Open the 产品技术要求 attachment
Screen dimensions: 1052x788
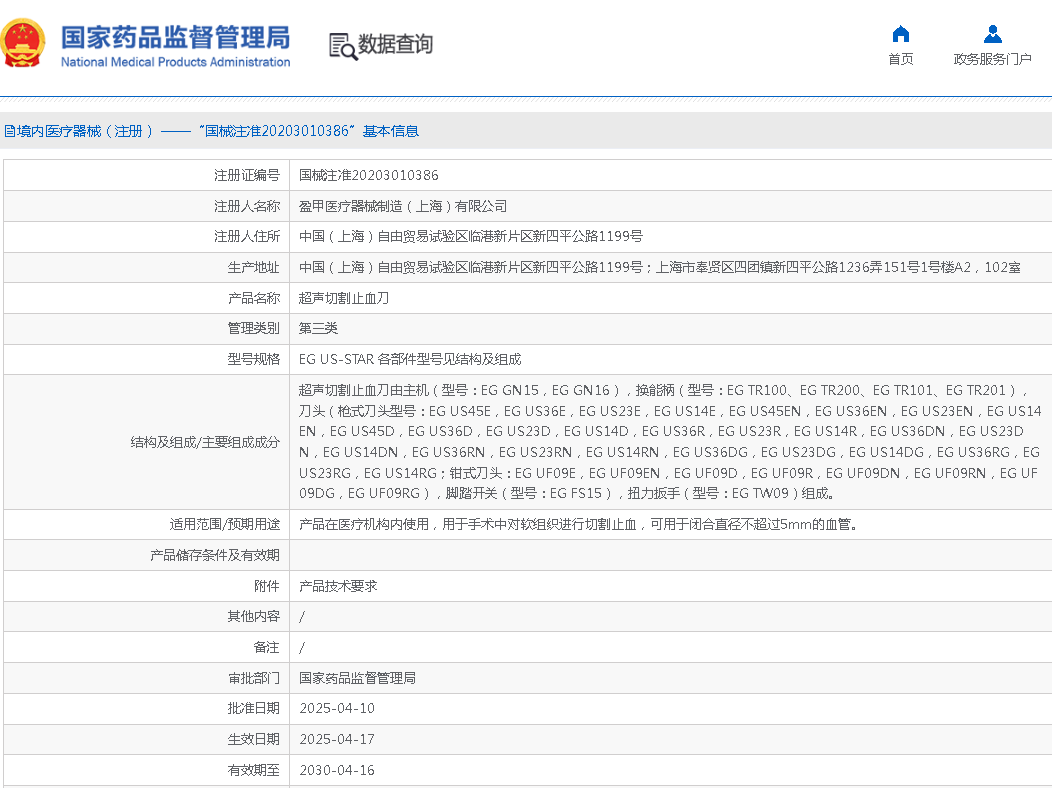[338, 586]
